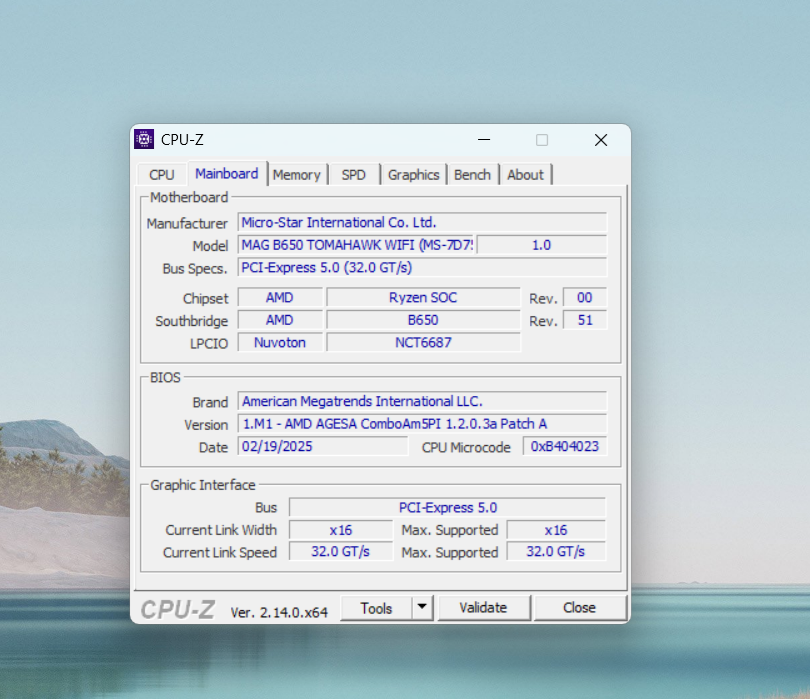Click the Mainboard tab

[226, 174]
